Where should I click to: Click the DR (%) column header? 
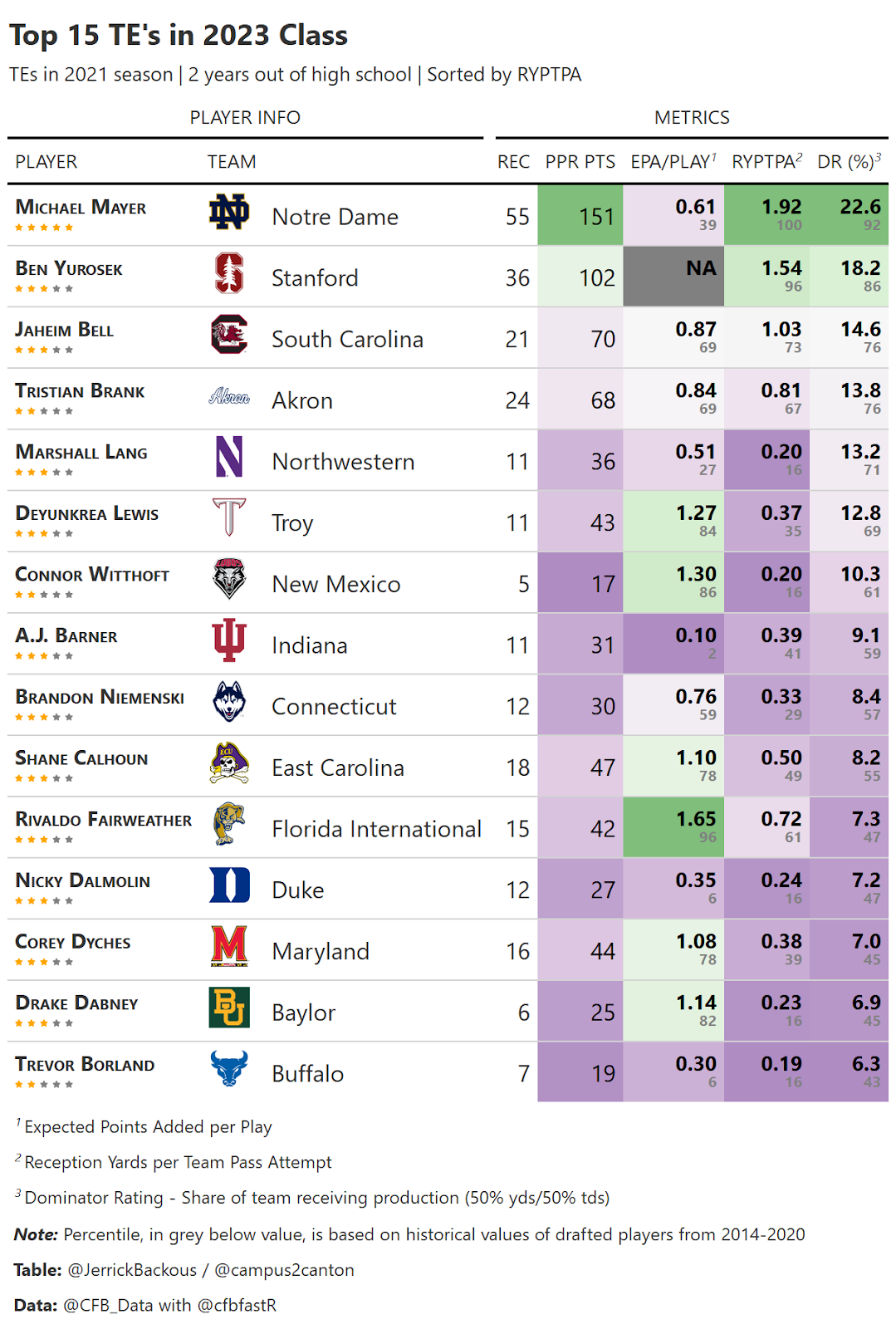849,161
